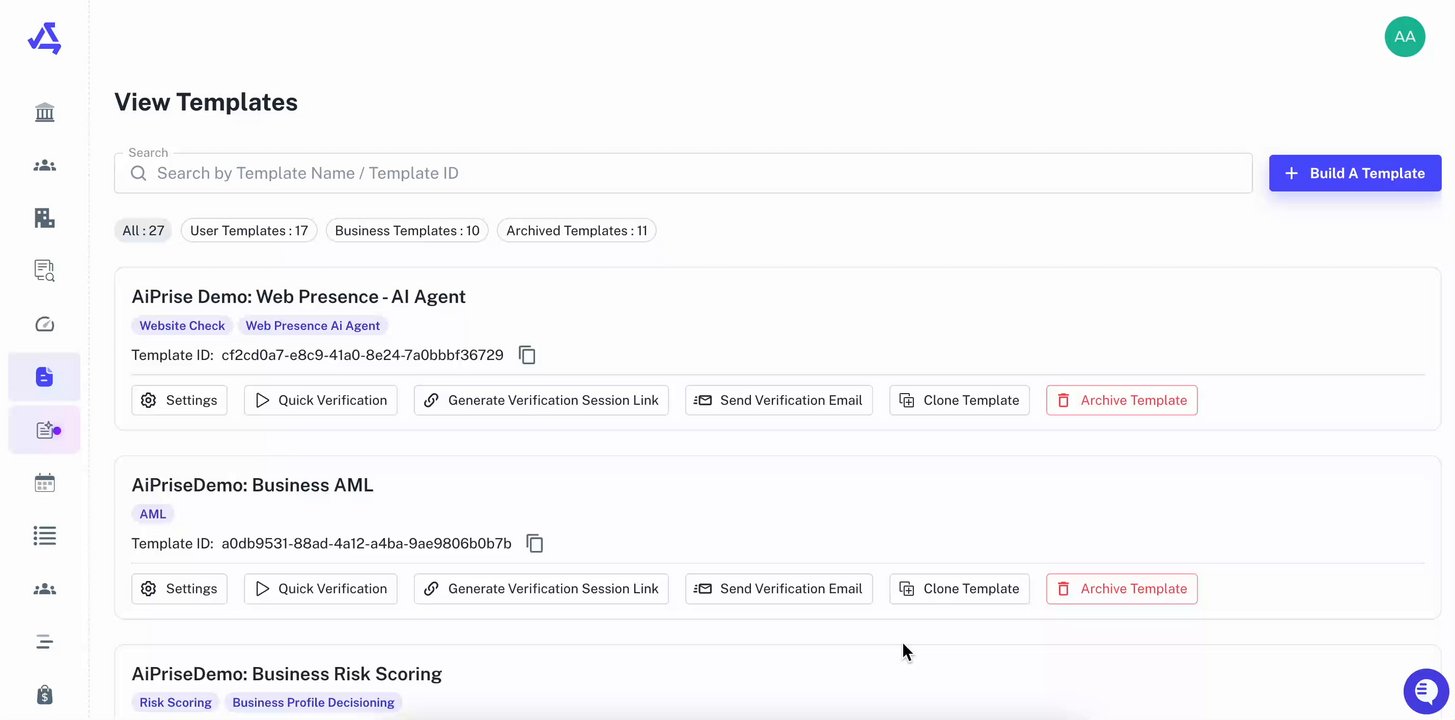Open the bulleted list sidebar icon
This screenshot has width=1455, height=720.
tap(44, 536)
